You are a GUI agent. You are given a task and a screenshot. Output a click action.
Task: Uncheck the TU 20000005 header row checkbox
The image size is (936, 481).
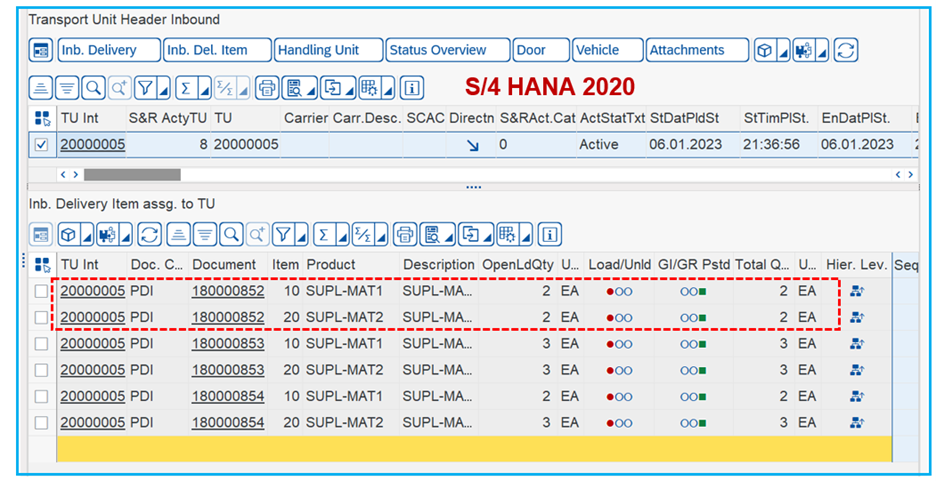pos(41,145)
